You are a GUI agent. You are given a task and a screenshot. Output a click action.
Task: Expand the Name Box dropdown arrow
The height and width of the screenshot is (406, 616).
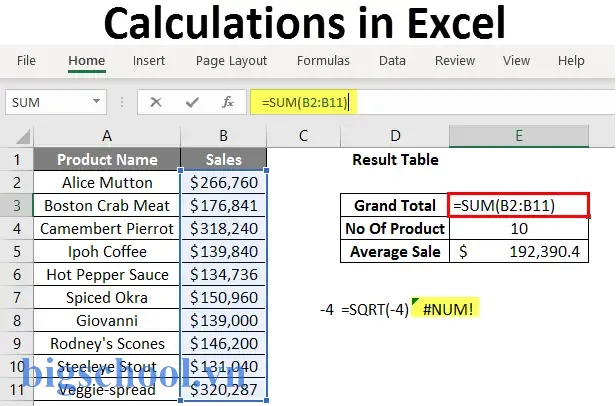coord(96,101)
